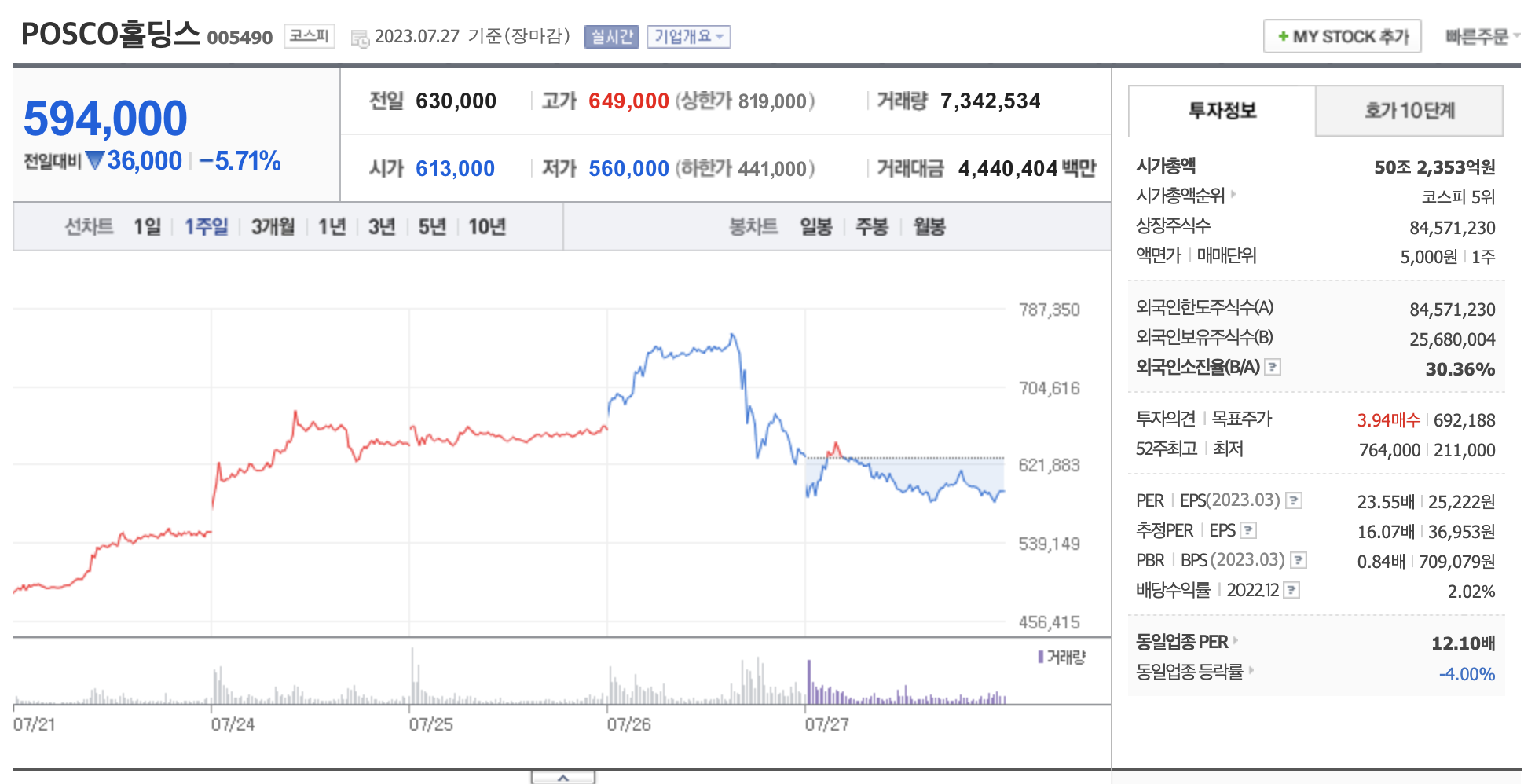Show the 월봉 candlestick chart
Screen dimensions: 1535x784
point(929,227)
